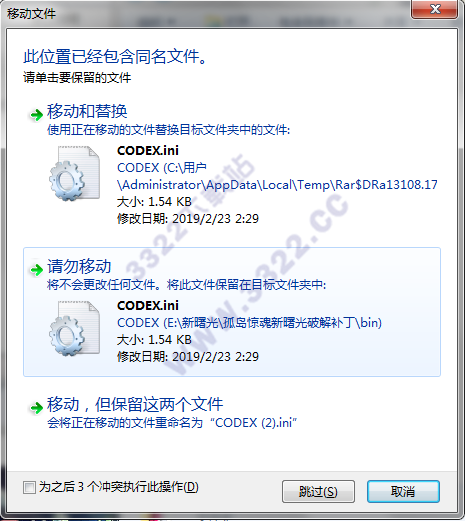This screenshot has width=465, height=521.
Task: Click the 为之后 3 个冲突执行此操作(D) label text
Action: [x=119, y=487]
